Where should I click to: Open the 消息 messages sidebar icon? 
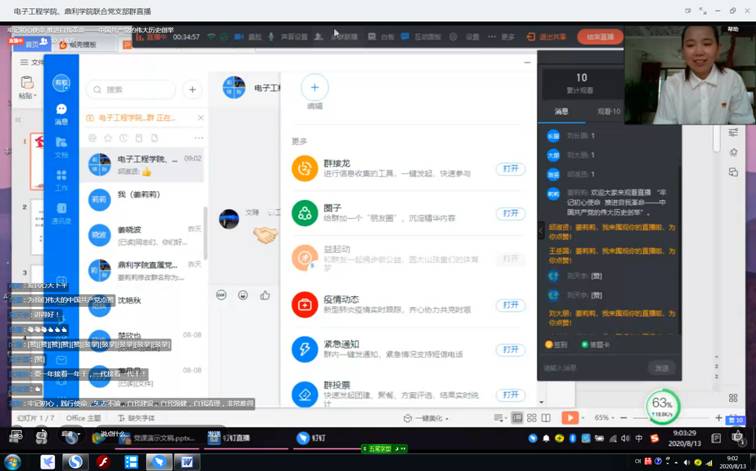61,114
